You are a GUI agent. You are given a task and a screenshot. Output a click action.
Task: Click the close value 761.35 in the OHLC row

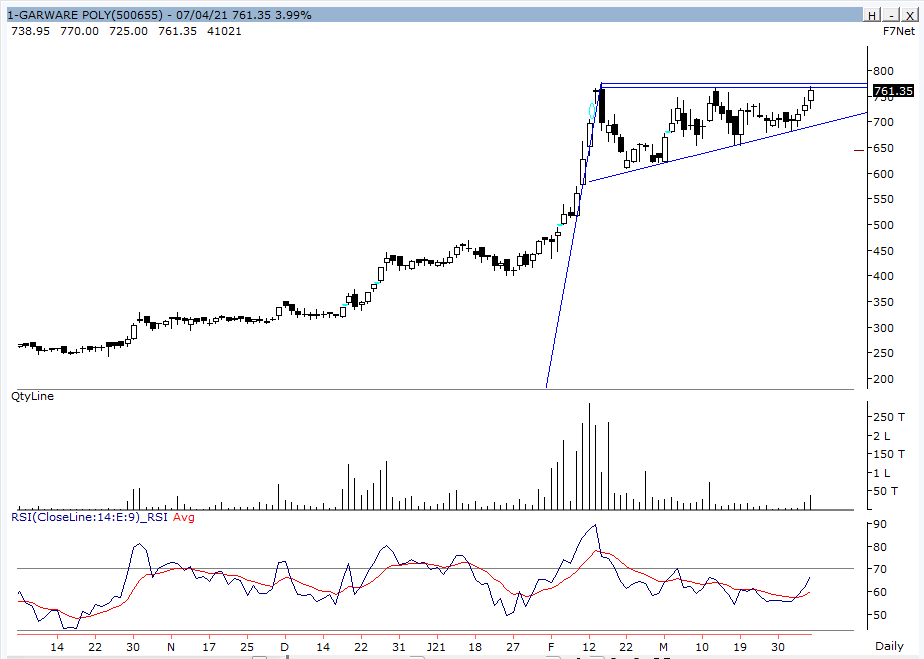pyautogui.click(x=177, y=31)
